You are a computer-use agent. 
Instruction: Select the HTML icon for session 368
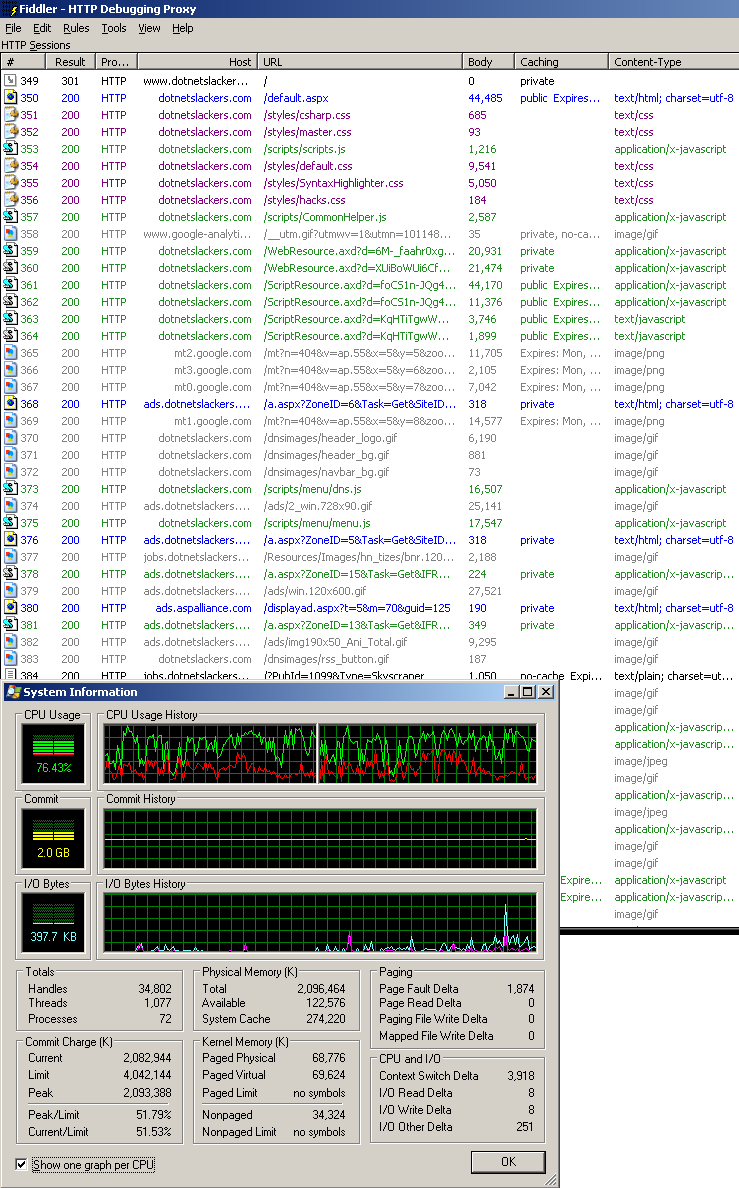coord(10,404)
